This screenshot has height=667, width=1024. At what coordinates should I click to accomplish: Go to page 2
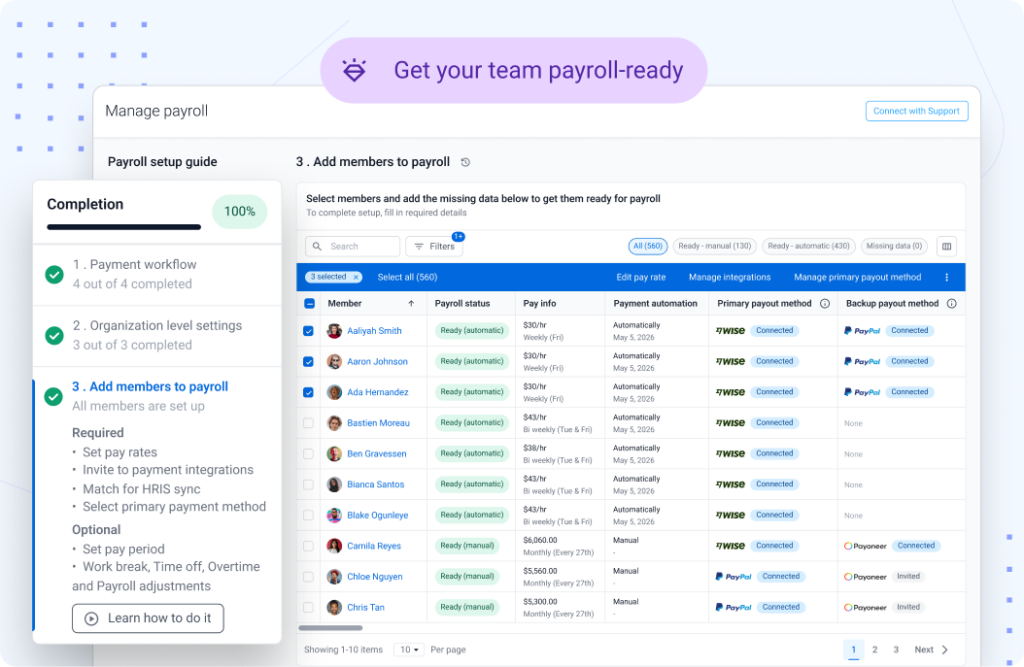[874, 649]
